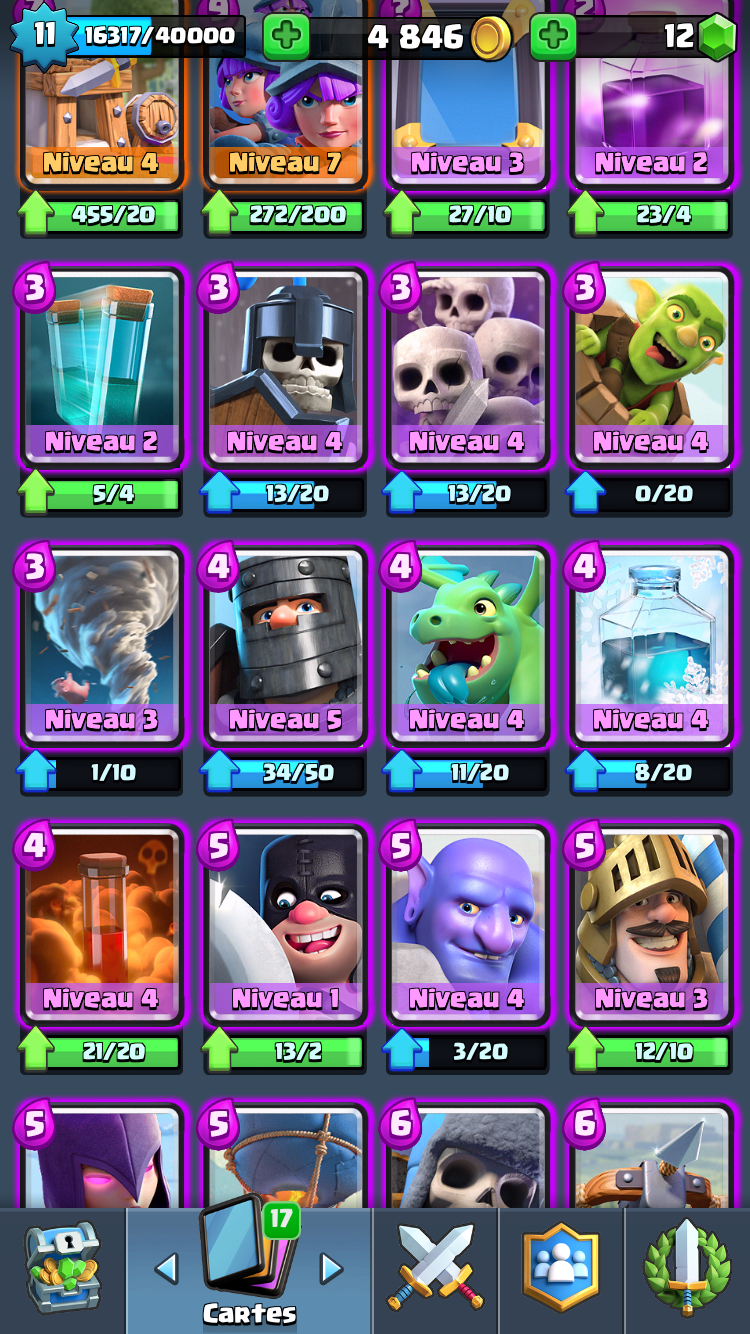Tap the green emerald gem icon

pos(717,38)
